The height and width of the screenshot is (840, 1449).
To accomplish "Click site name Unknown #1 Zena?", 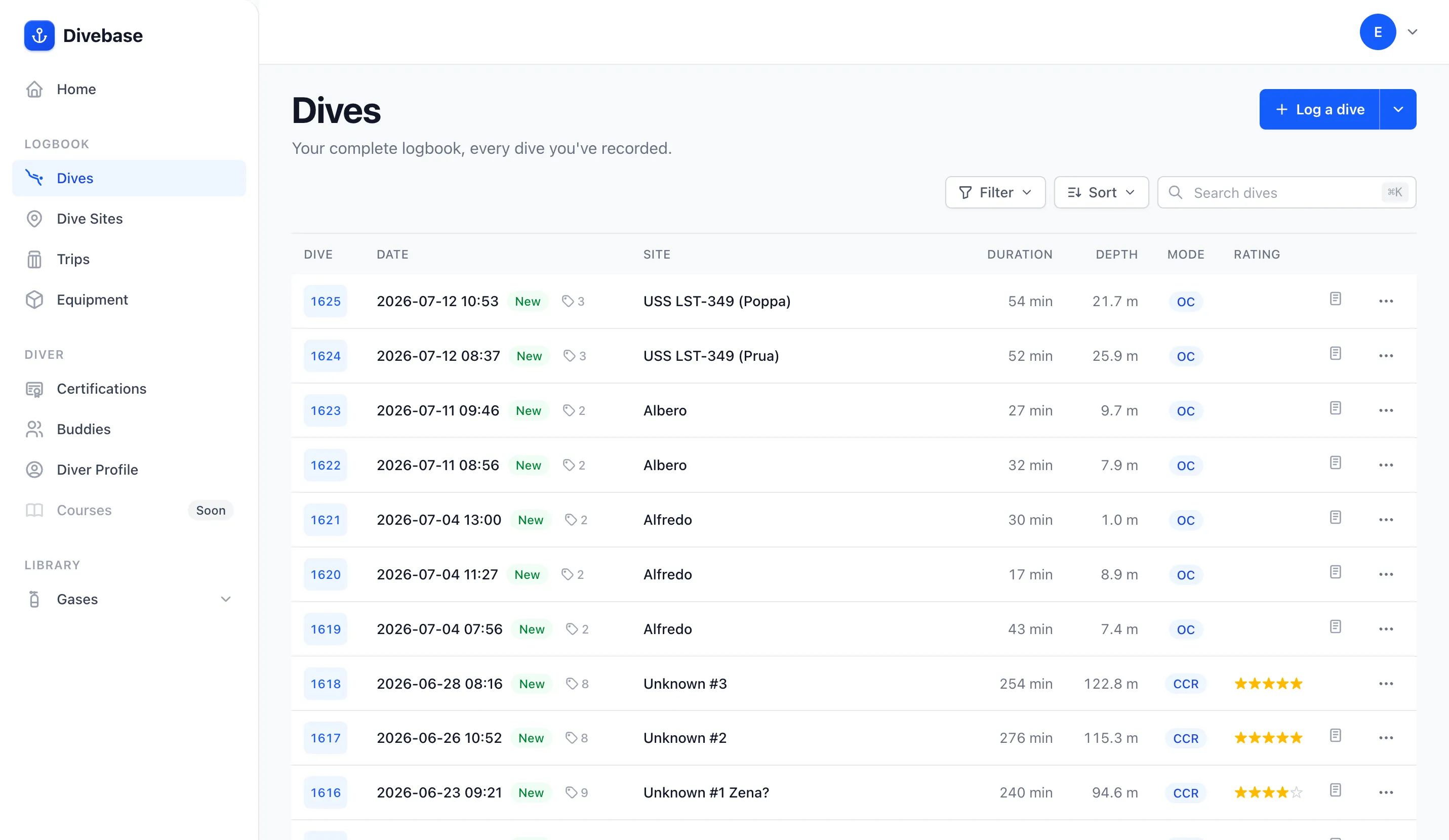I will (706, 792).
